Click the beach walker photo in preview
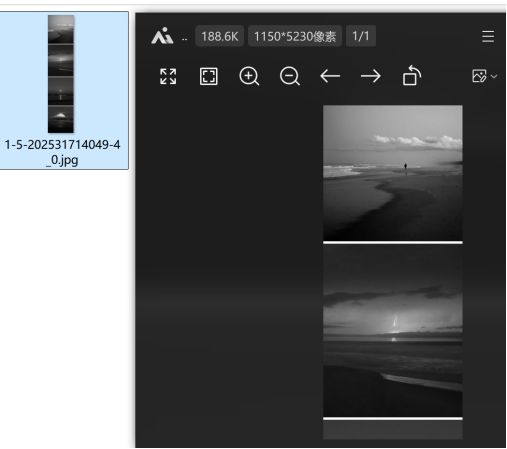507x449 pixels. (x=393, y=173)
